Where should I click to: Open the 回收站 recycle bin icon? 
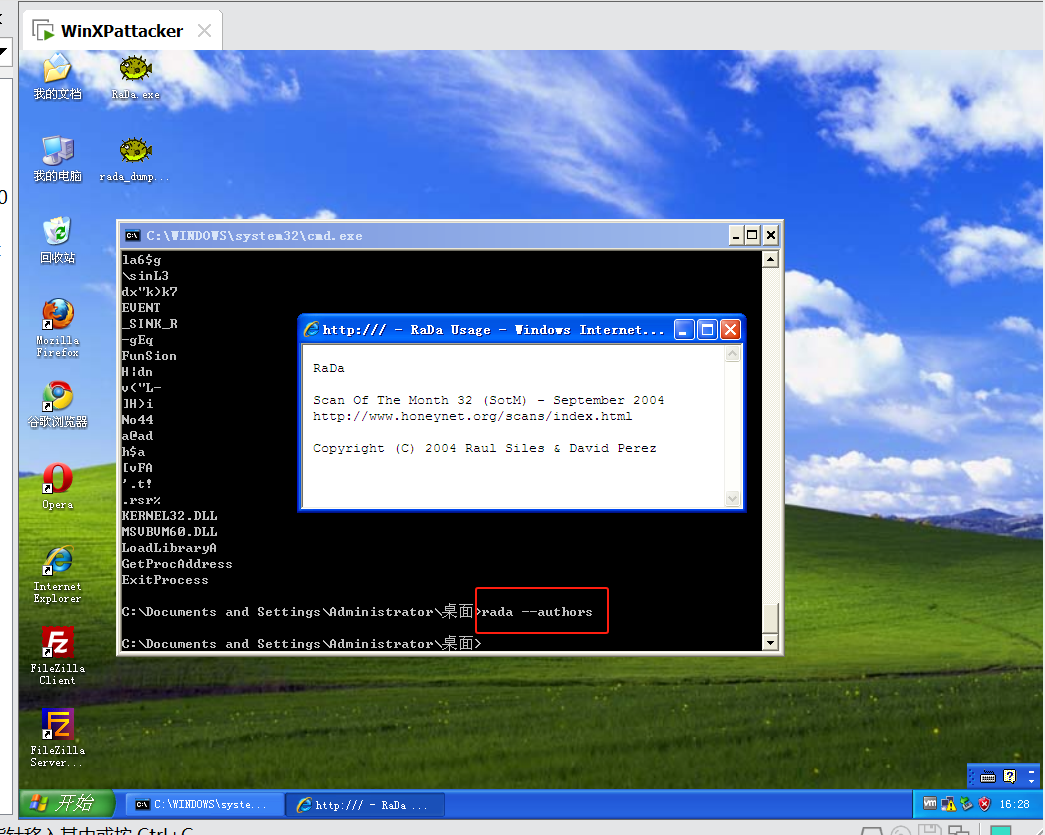tap(57, 240)
